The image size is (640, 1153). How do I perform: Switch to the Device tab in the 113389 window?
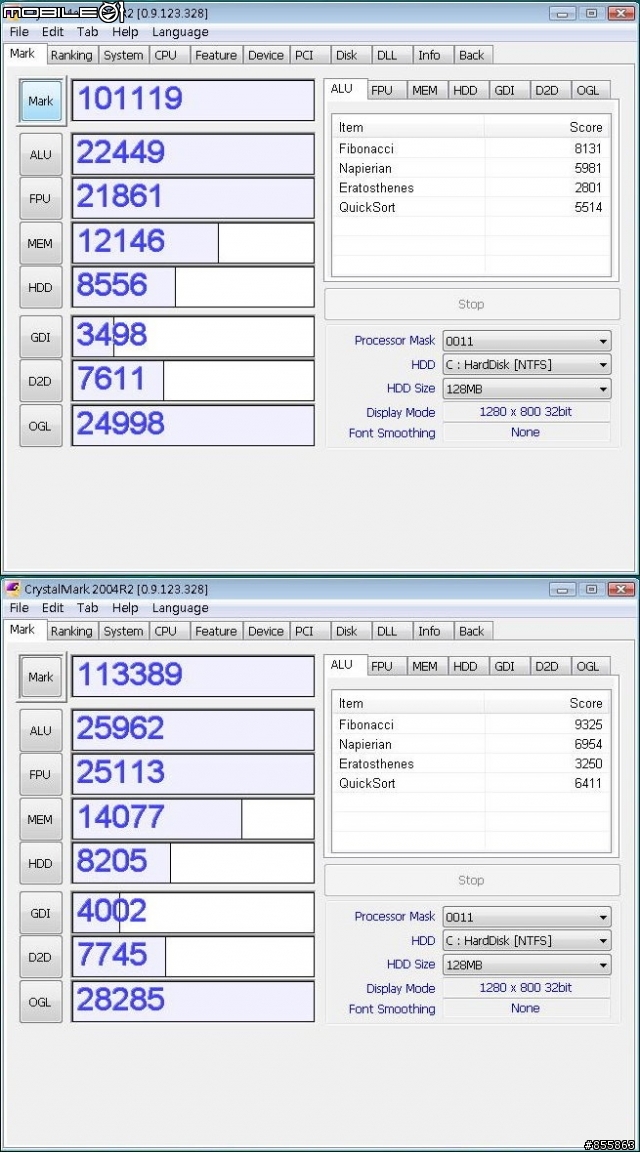(266, 631)
